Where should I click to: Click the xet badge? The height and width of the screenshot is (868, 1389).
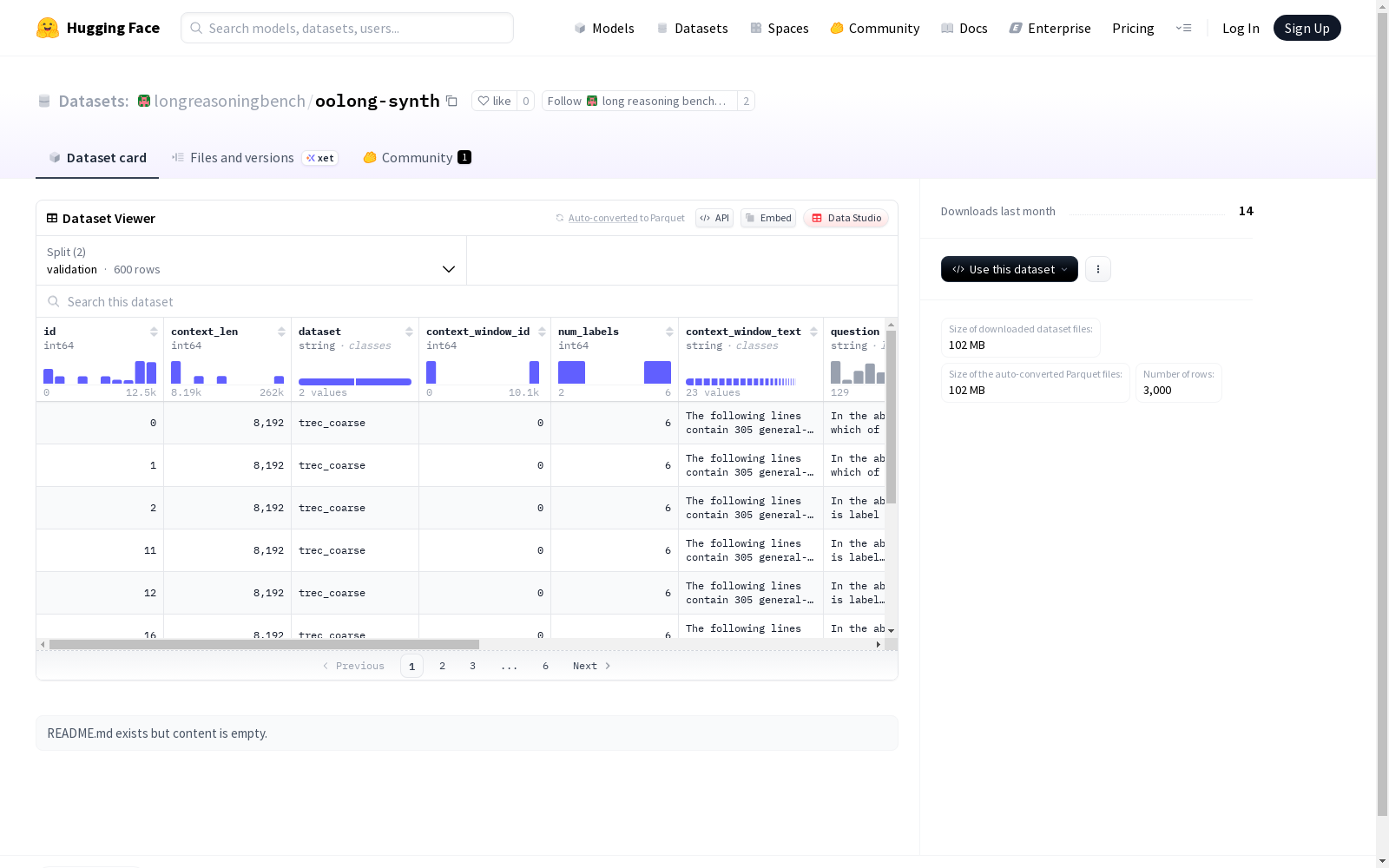320,158
